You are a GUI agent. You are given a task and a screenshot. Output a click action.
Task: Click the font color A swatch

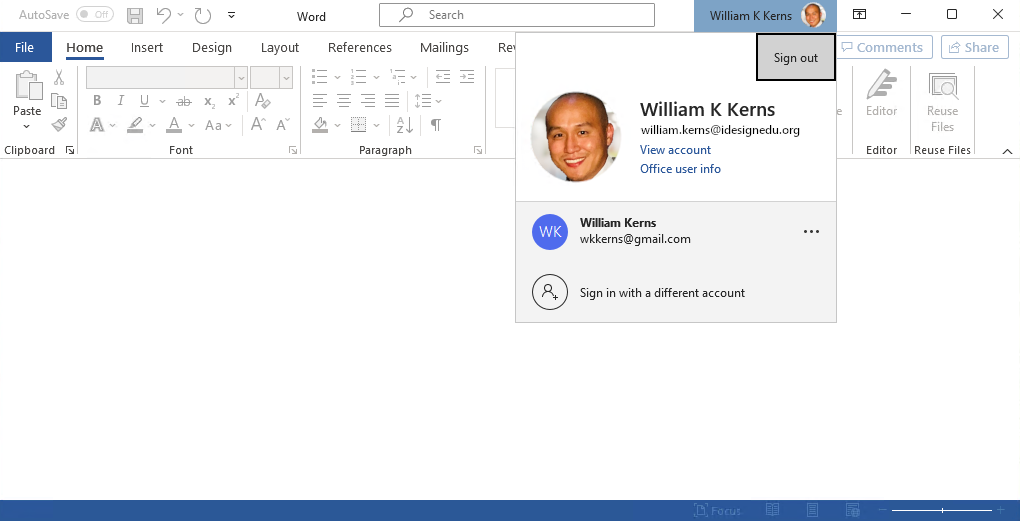[x=173, y=124]
